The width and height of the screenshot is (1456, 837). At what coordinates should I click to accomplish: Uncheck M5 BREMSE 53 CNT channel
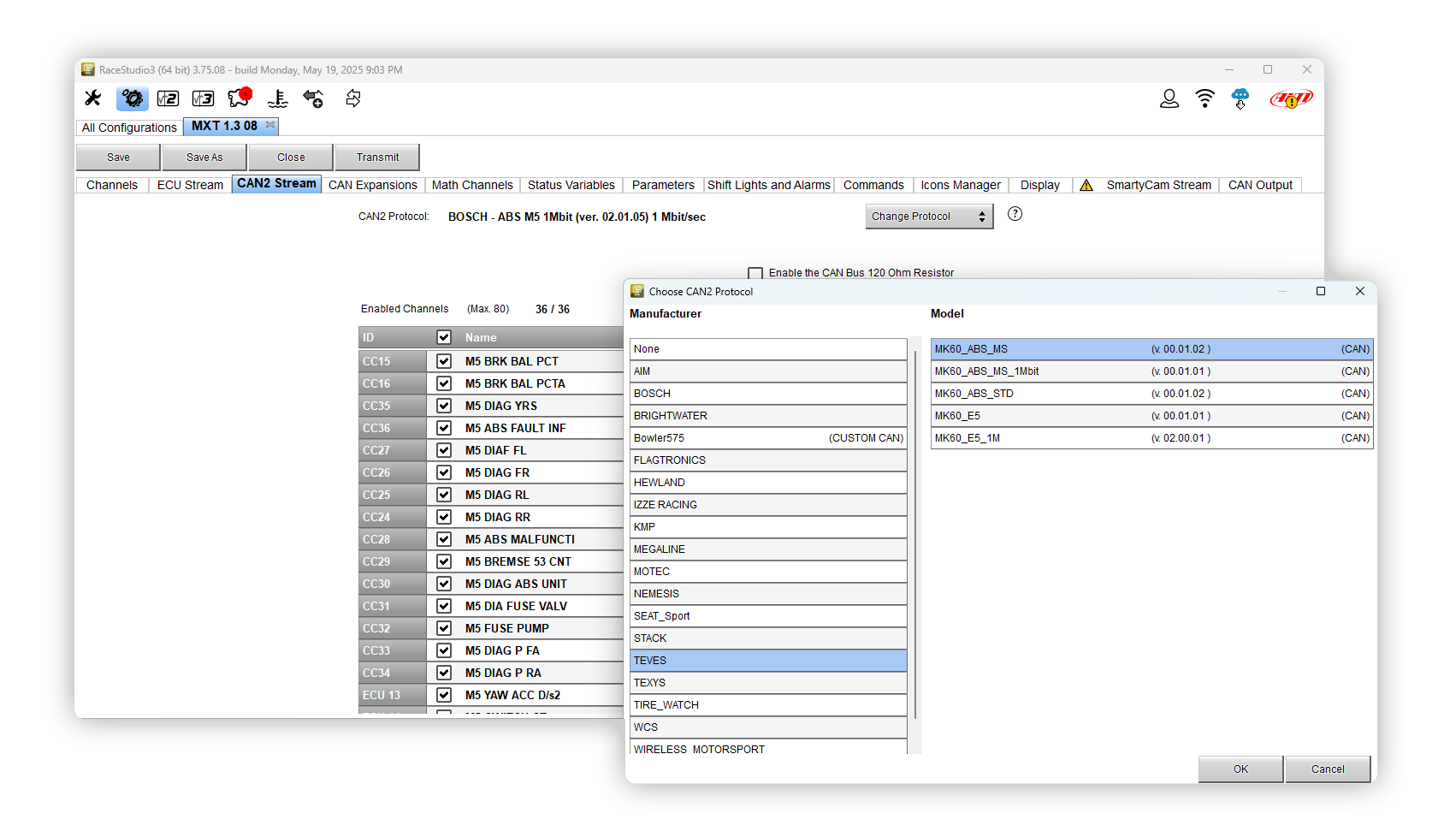tap(444, 561)
